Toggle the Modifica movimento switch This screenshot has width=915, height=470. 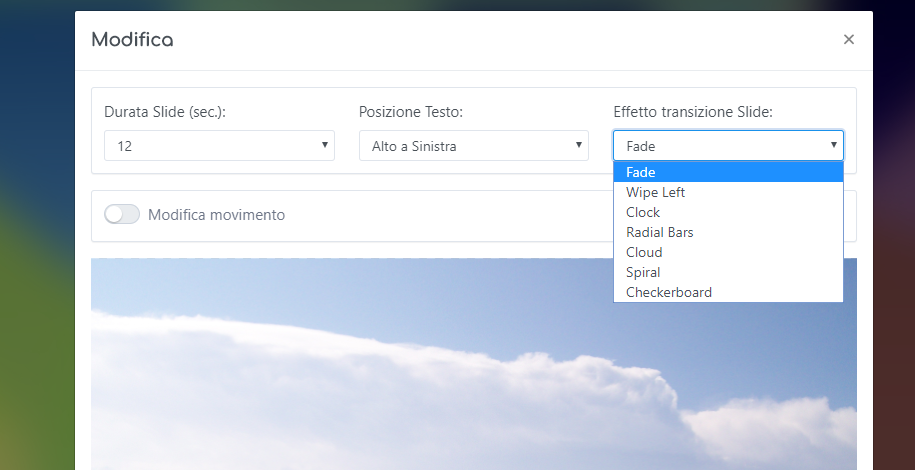point(122,214)
